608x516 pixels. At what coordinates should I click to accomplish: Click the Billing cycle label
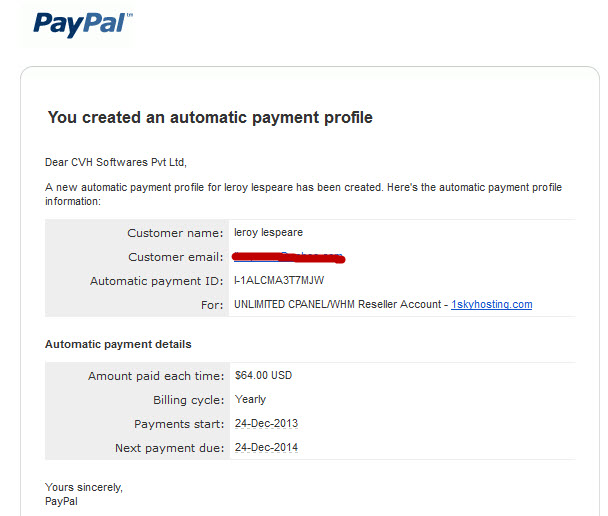coord(188,400)
